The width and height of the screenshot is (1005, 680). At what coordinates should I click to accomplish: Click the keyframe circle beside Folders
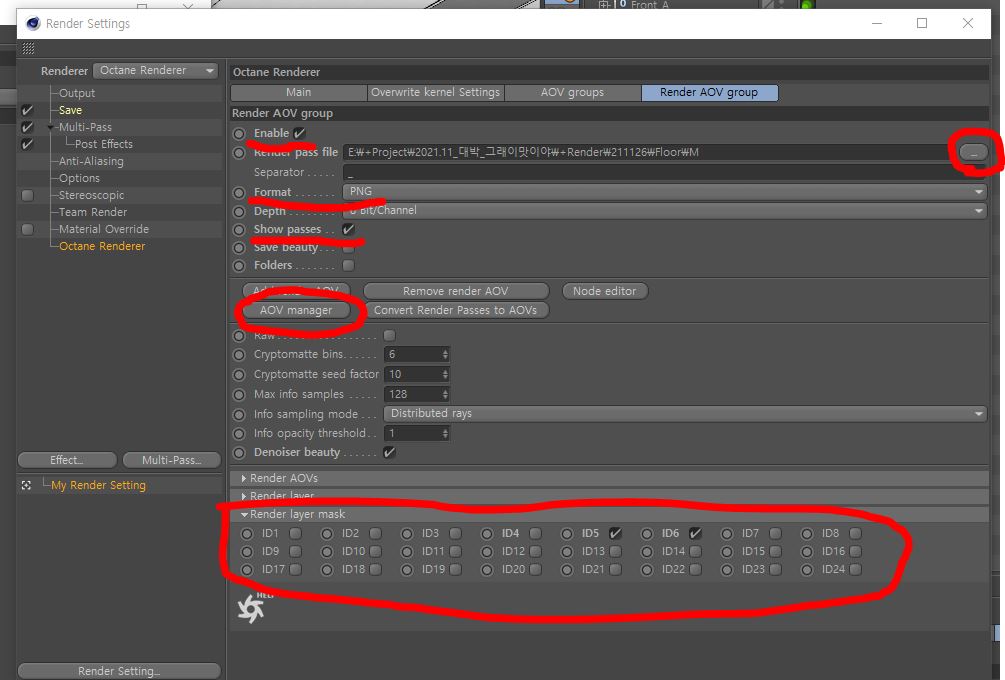tap(239, 265)
